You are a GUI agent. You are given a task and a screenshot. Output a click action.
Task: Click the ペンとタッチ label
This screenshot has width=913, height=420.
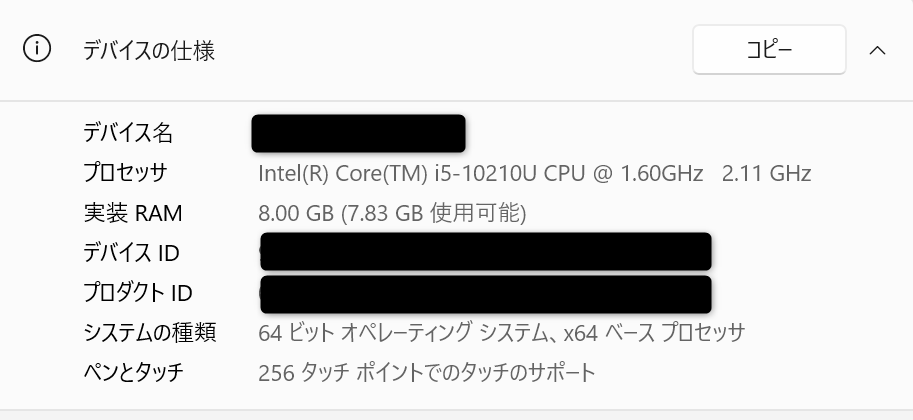[133, 372]
